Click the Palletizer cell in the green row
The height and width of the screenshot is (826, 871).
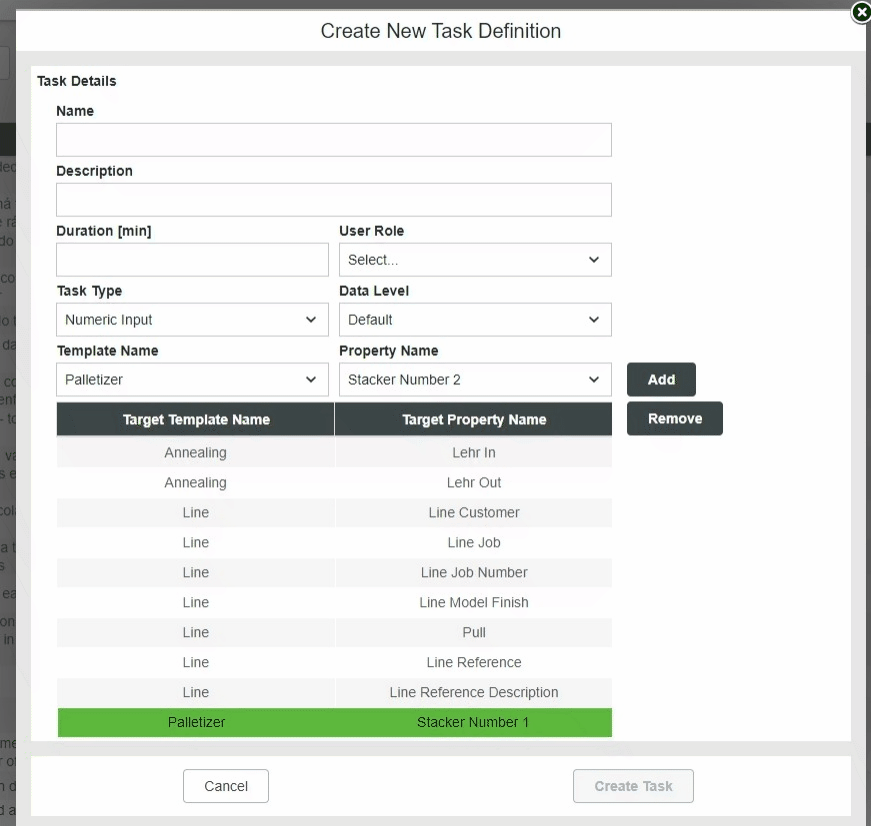click(196, 723)
